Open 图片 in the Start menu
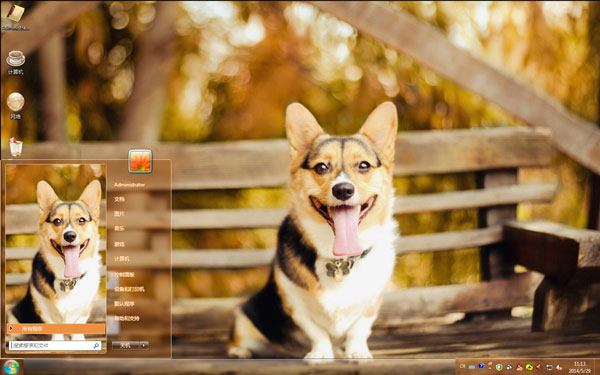The width and height of the screenshot is (600, 375). 119,214
